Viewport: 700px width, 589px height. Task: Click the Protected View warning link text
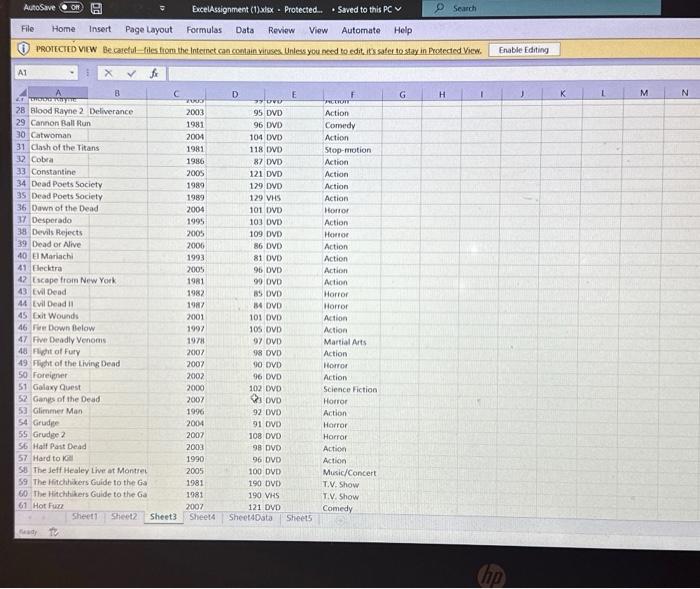292,50
